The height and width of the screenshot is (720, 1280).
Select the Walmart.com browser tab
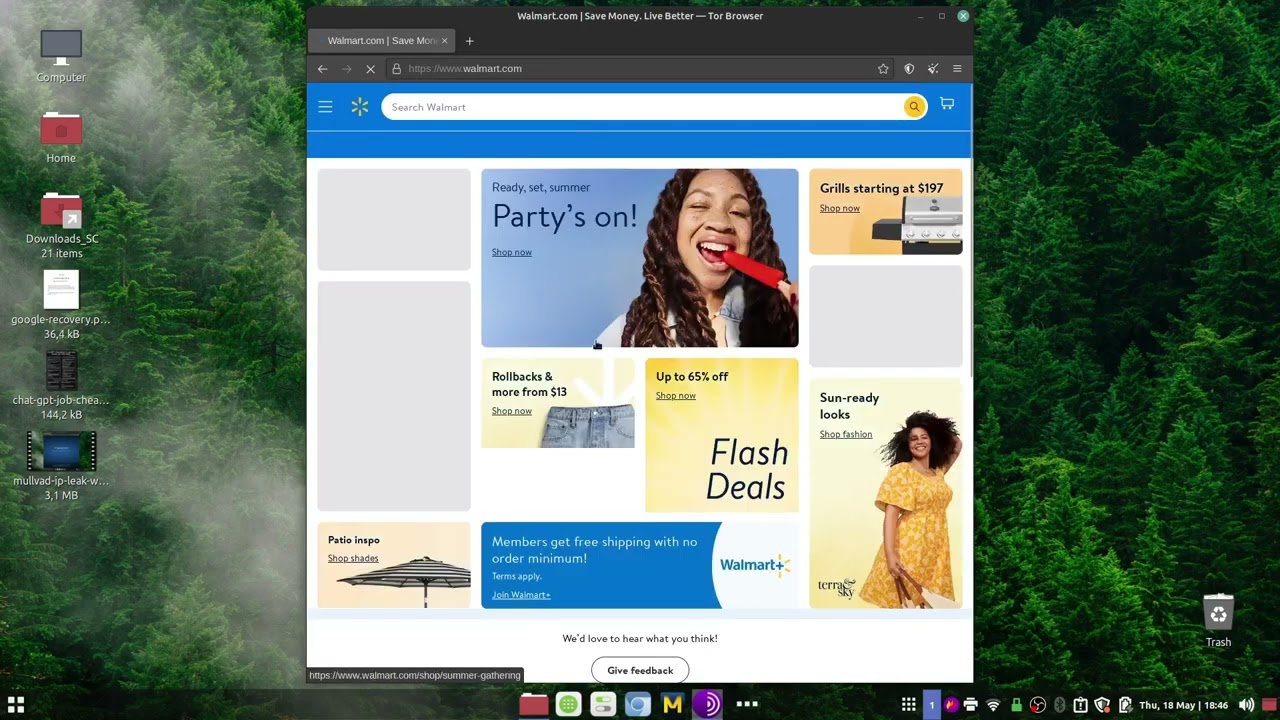[x=381, y=41]
